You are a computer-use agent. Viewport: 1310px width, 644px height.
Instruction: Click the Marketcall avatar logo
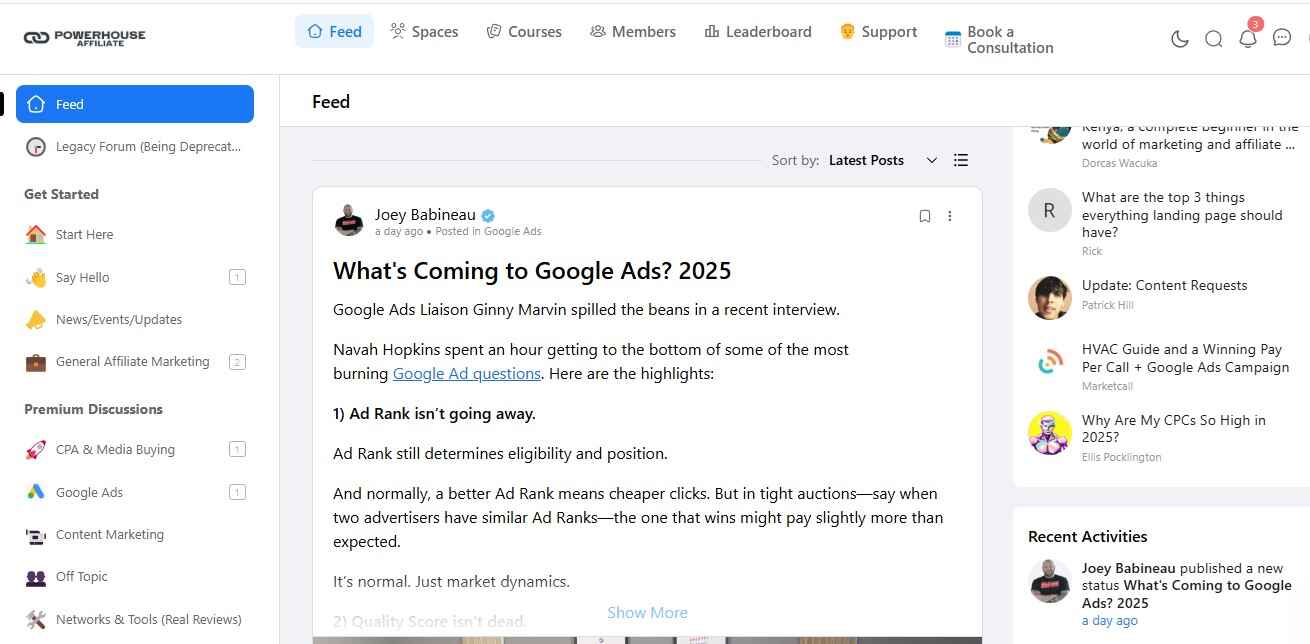click(x=1049, y=362)
